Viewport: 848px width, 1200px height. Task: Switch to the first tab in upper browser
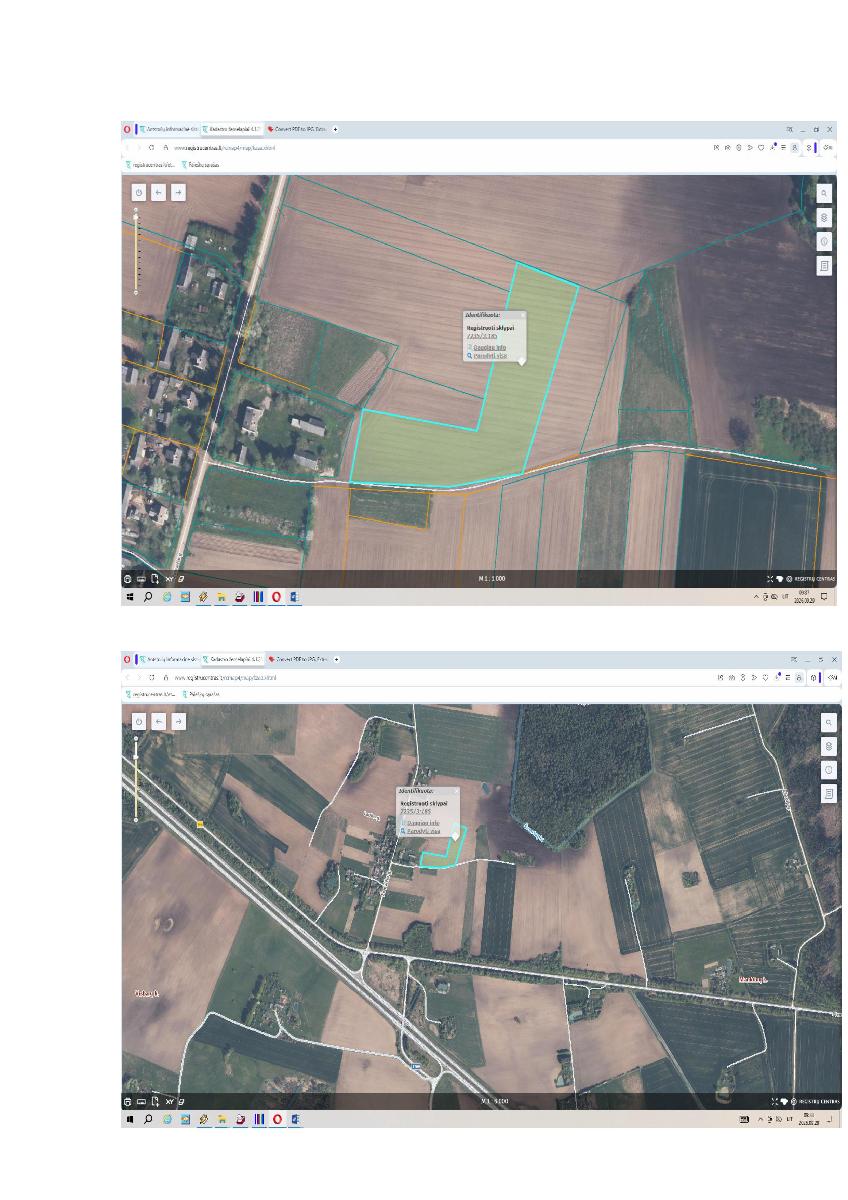(168, 129)
